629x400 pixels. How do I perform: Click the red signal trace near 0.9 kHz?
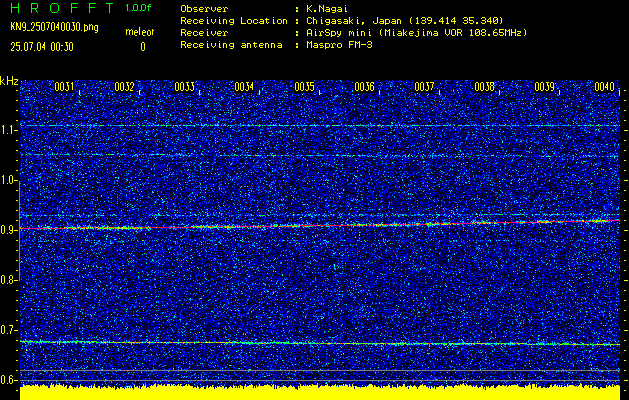tap(320, 225)
